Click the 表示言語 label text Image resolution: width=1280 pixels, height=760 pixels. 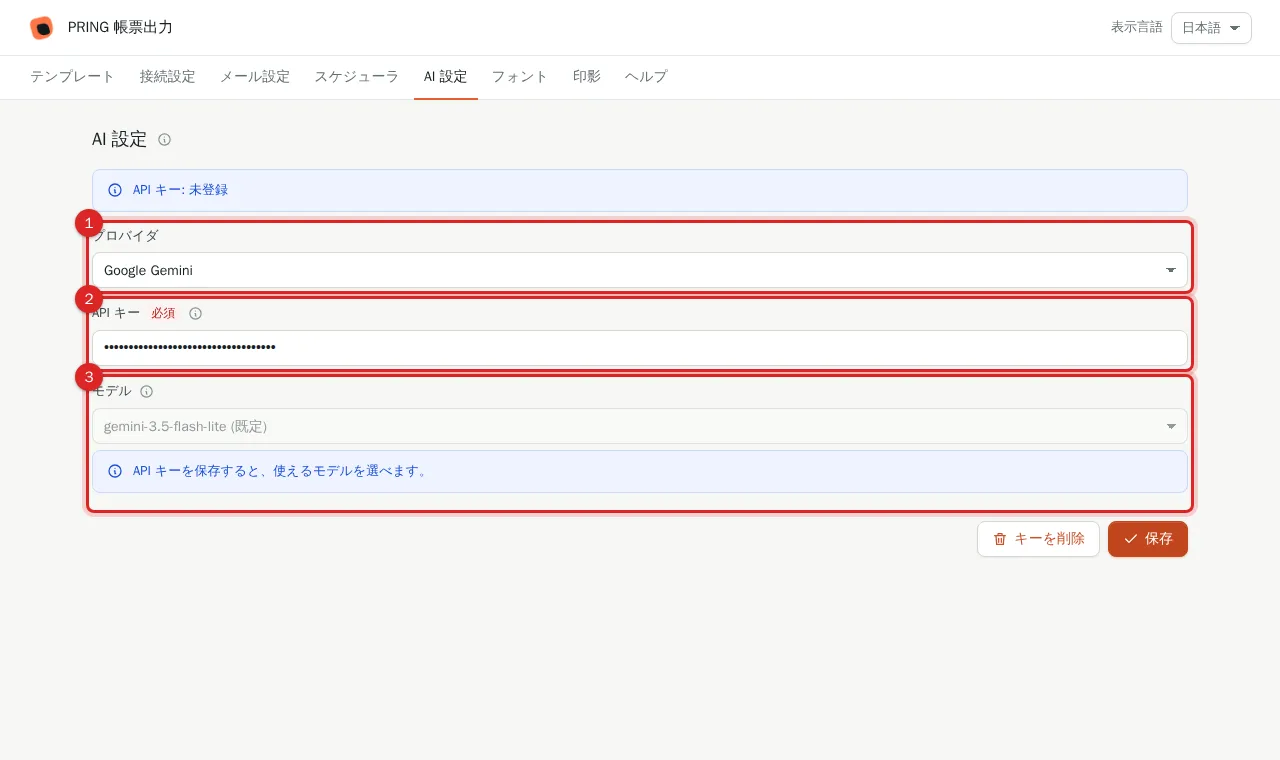[x=1137, y=28]
